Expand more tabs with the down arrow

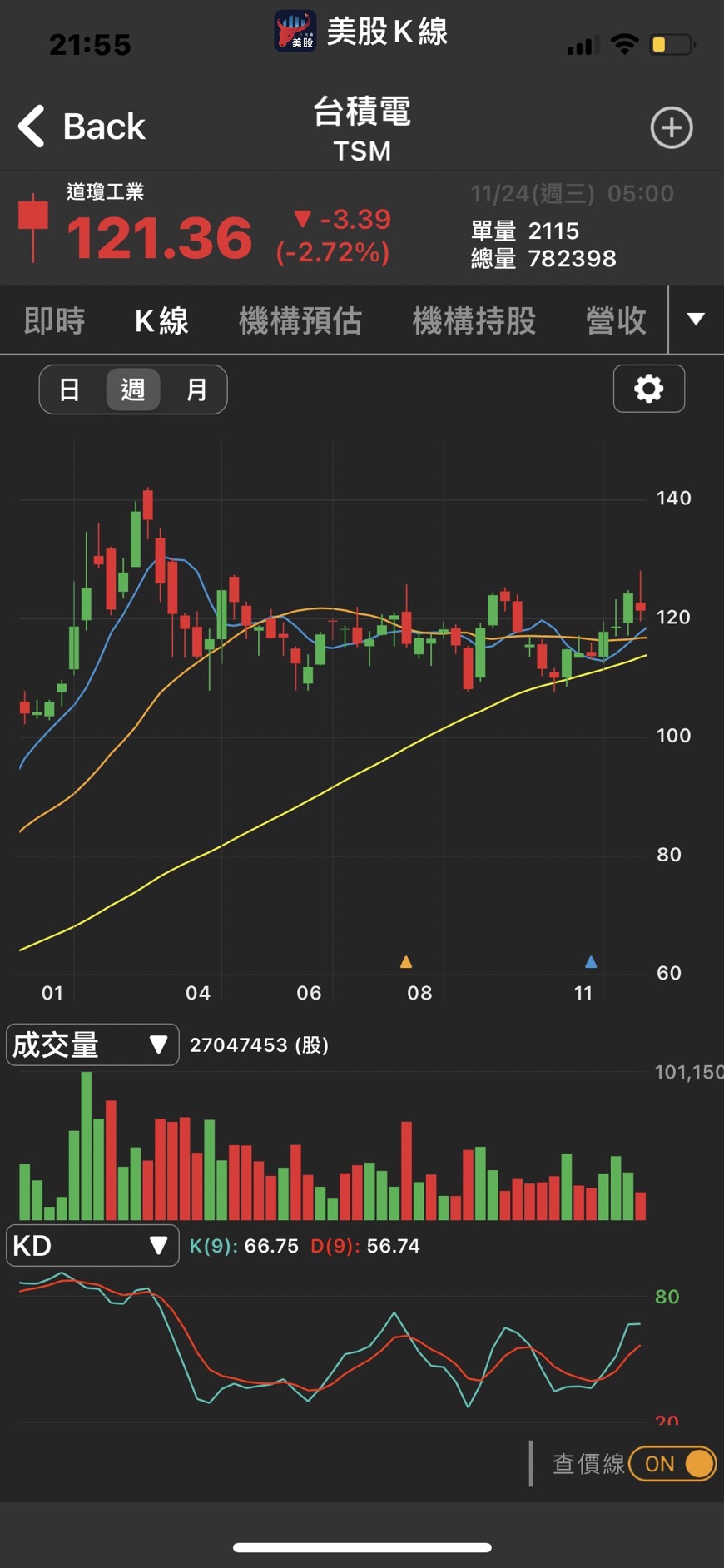point(696,320)
